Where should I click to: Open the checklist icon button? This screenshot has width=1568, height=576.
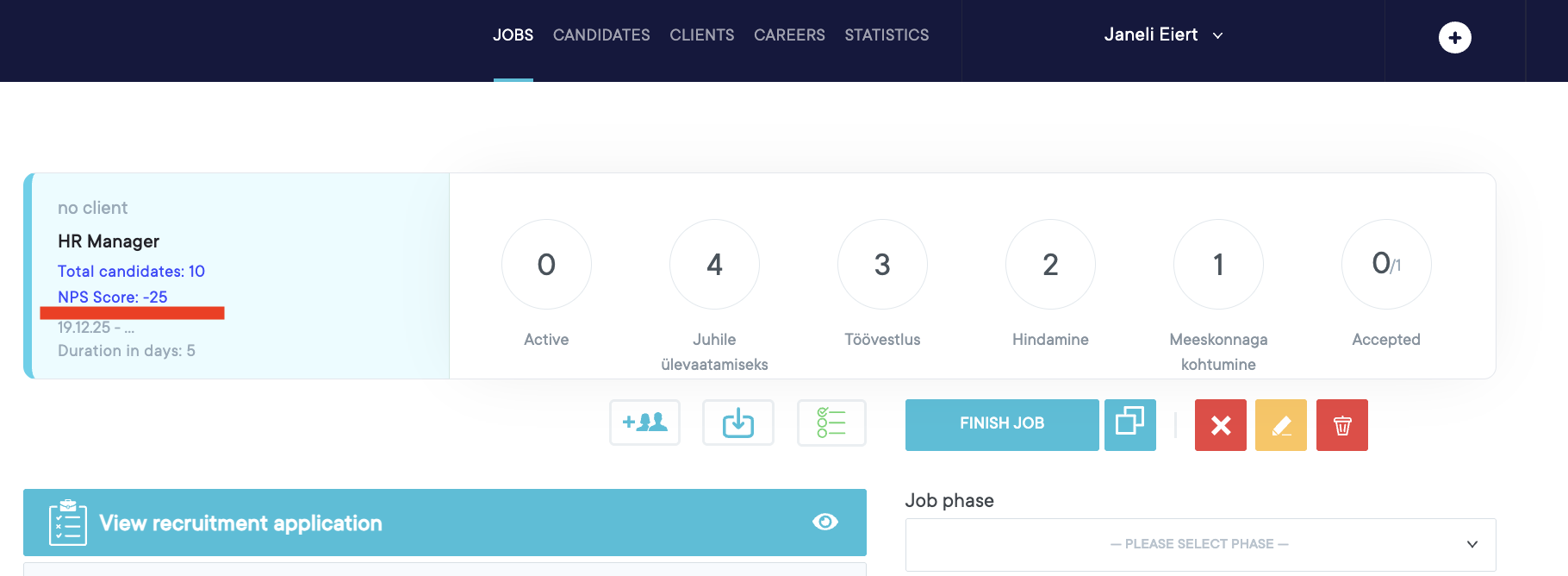coord(831,423)
